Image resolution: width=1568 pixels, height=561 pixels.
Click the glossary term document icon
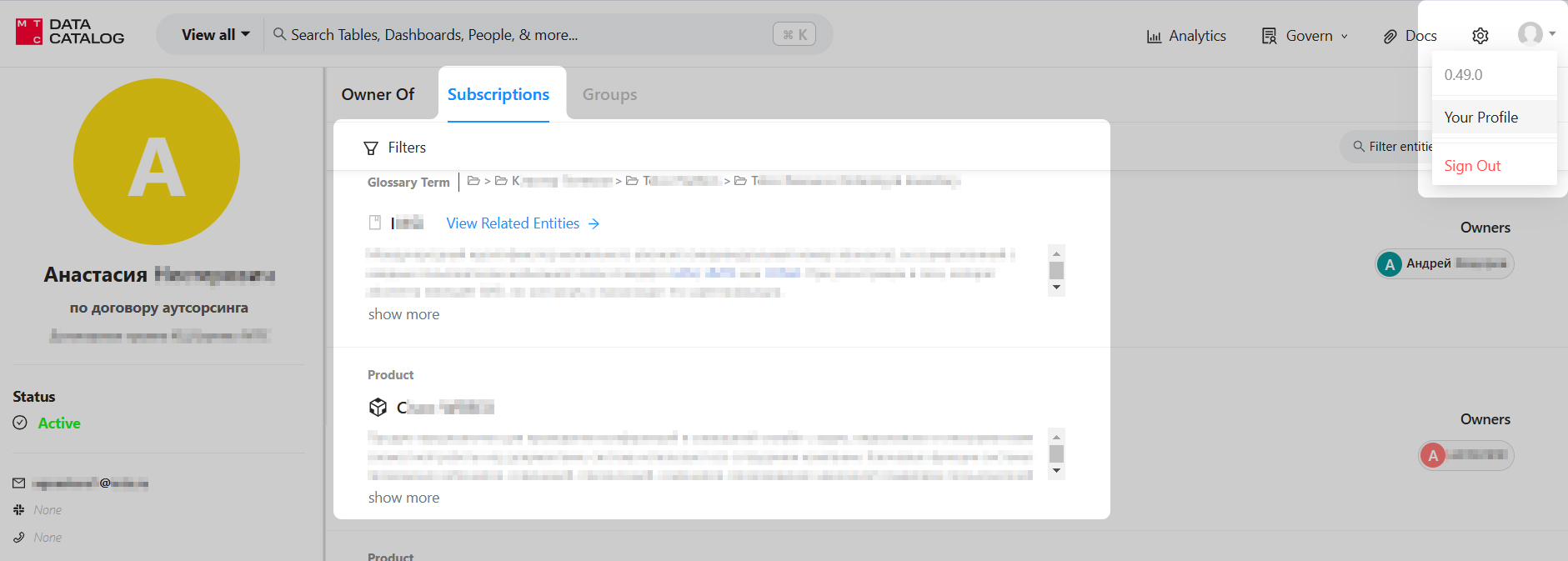click(375, 223)
